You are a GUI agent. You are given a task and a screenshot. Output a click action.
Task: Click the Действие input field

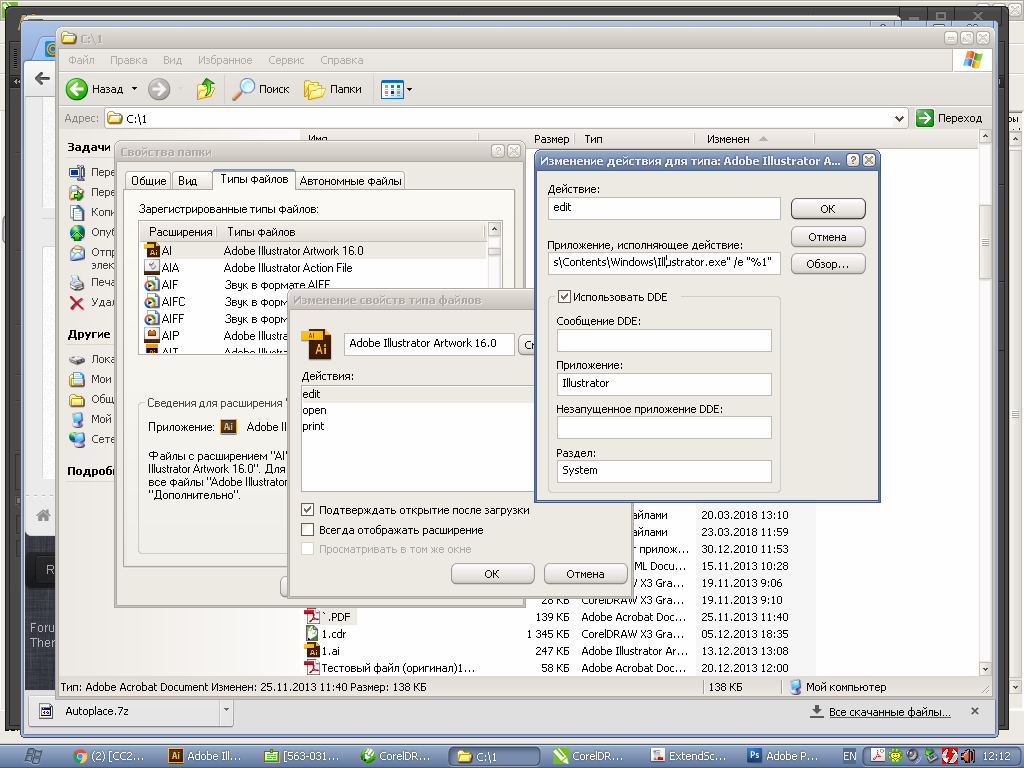[x=664, y=208]
